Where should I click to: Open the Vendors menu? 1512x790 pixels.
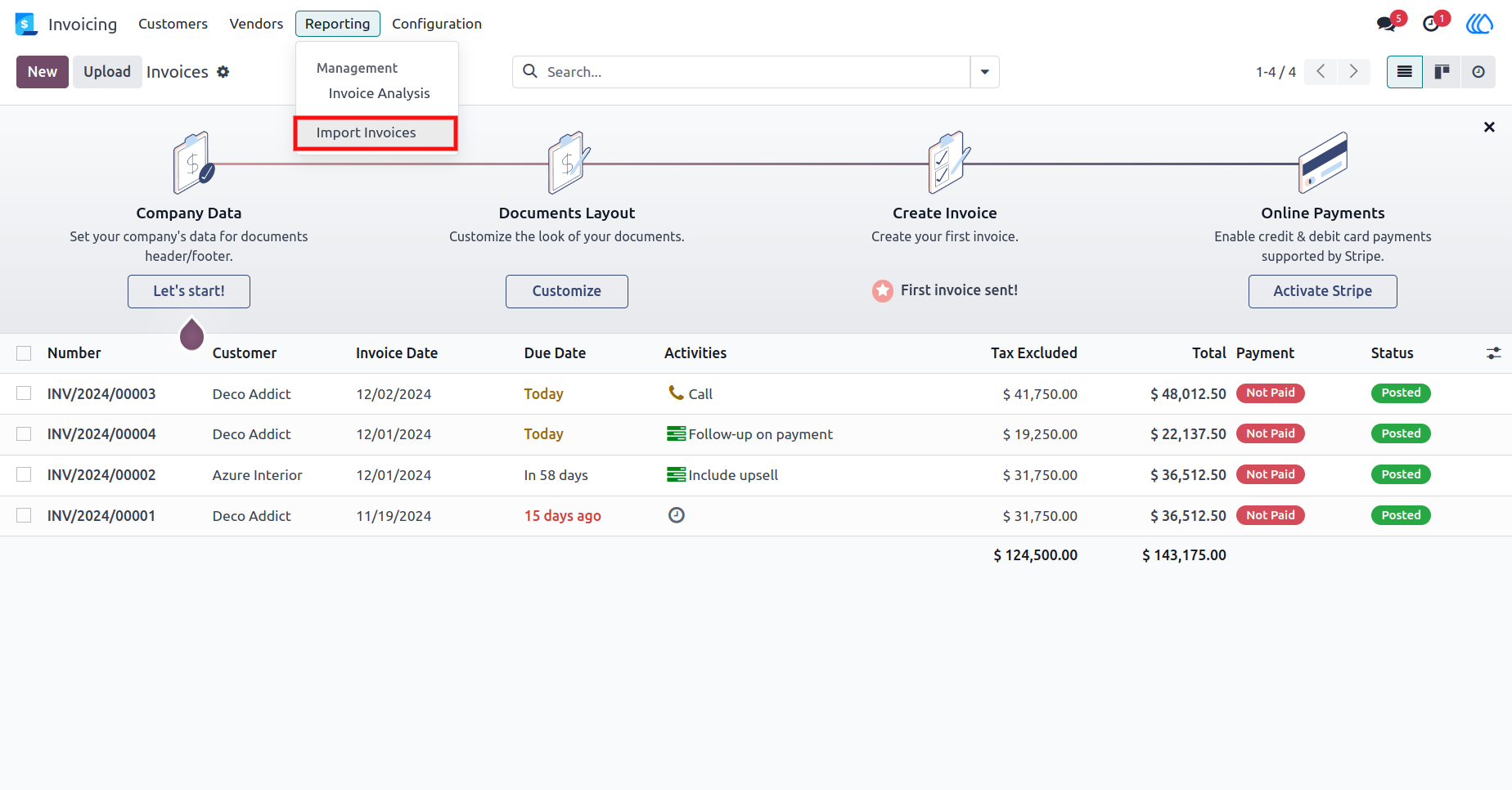coord(256,24)
